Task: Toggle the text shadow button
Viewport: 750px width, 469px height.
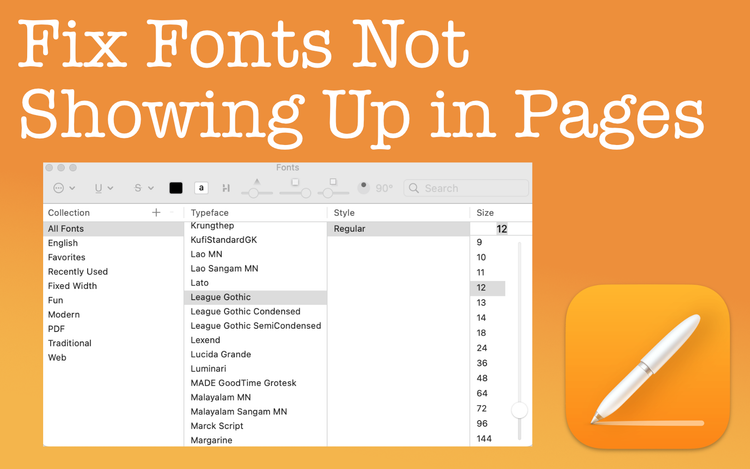Action: point(226,188)
